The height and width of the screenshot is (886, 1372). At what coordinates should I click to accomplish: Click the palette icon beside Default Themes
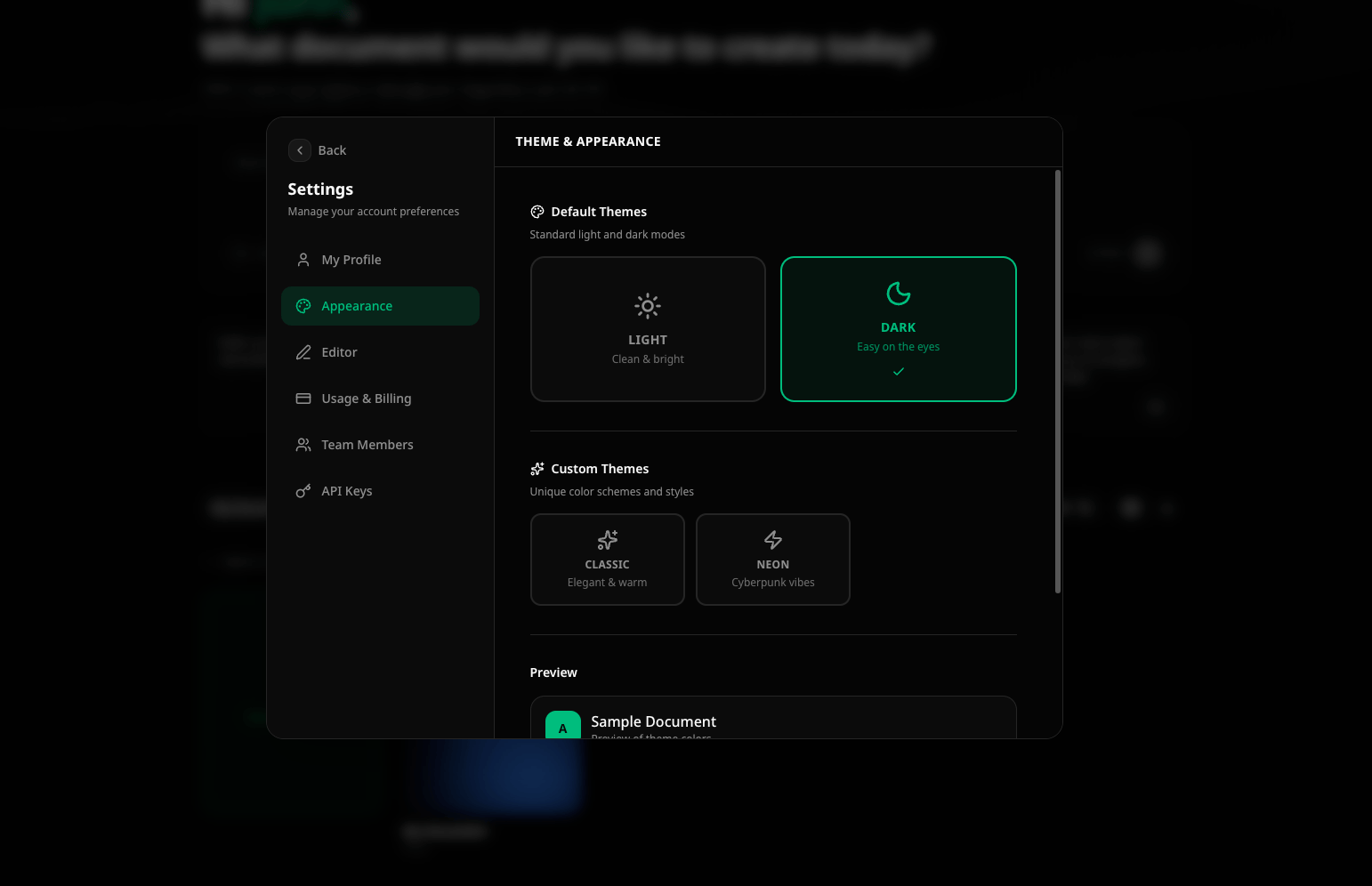point(537,212)
